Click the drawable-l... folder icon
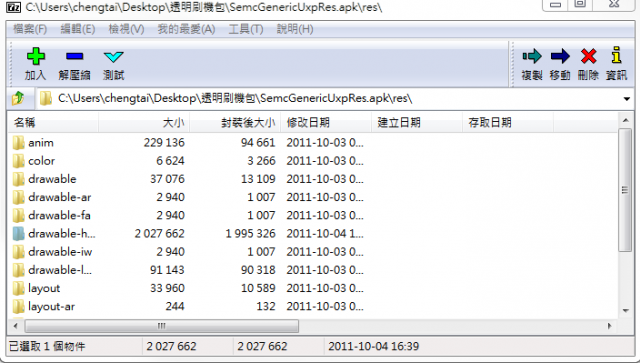Image resolution: width=640 pixels, height=363 pixels. (18, 270)
